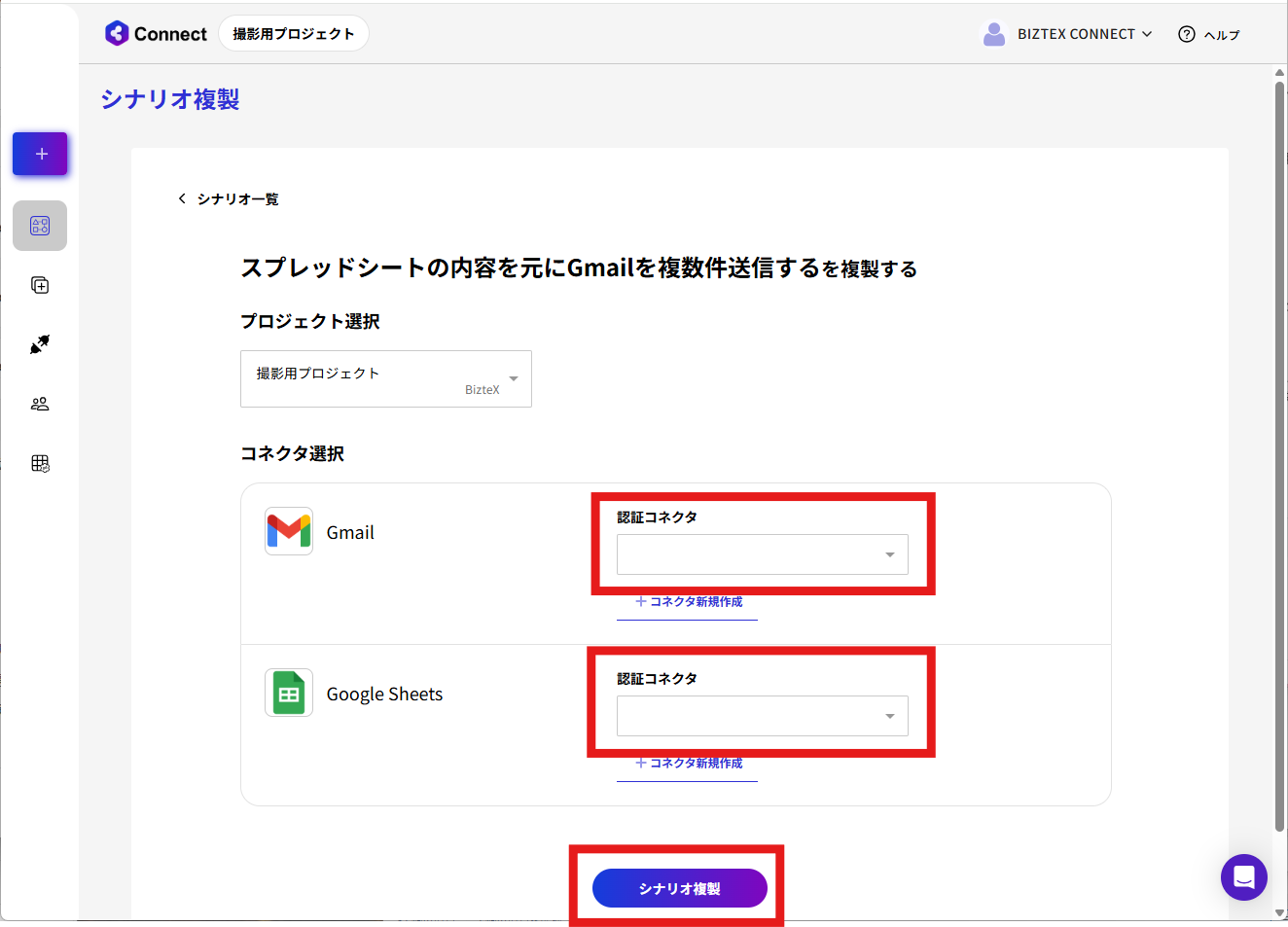Image resolution: width=1288 pixels, height=927 pixels.
Task: Click the Gmail label text
Action: [x=350, y=533]
